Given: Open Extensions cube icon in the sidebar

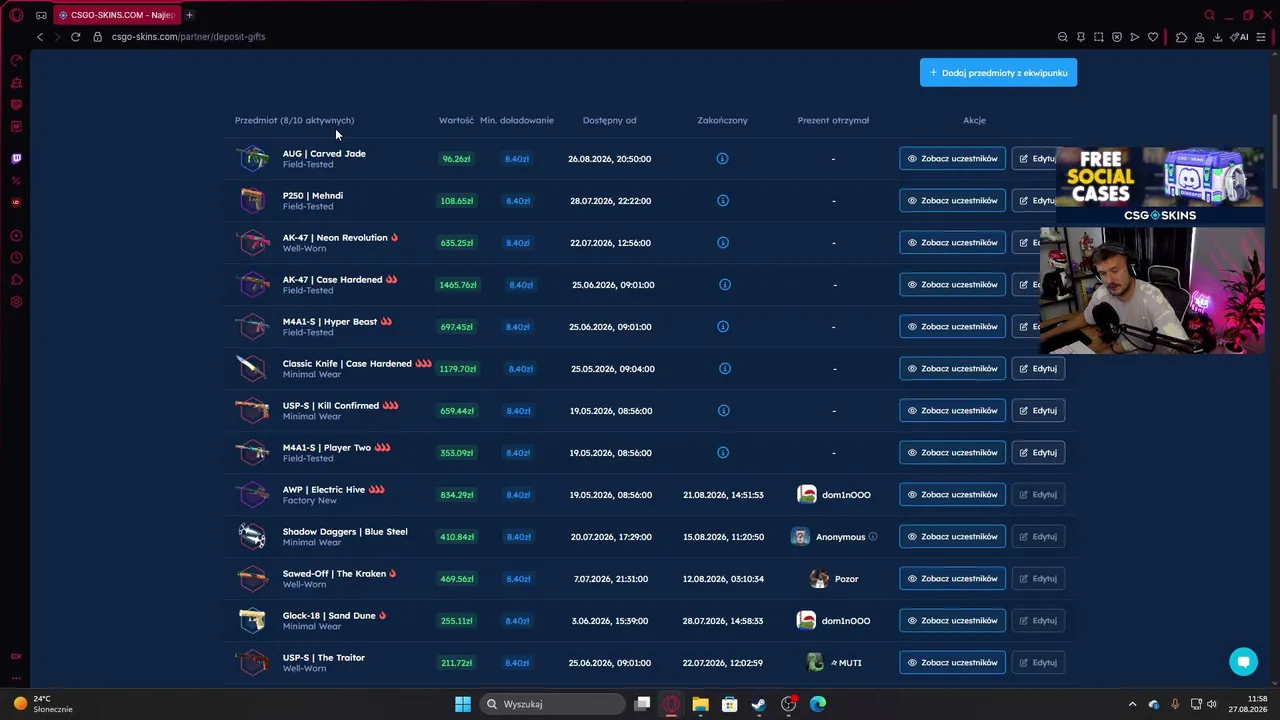Looking at the screenshot, I should 16,280.
